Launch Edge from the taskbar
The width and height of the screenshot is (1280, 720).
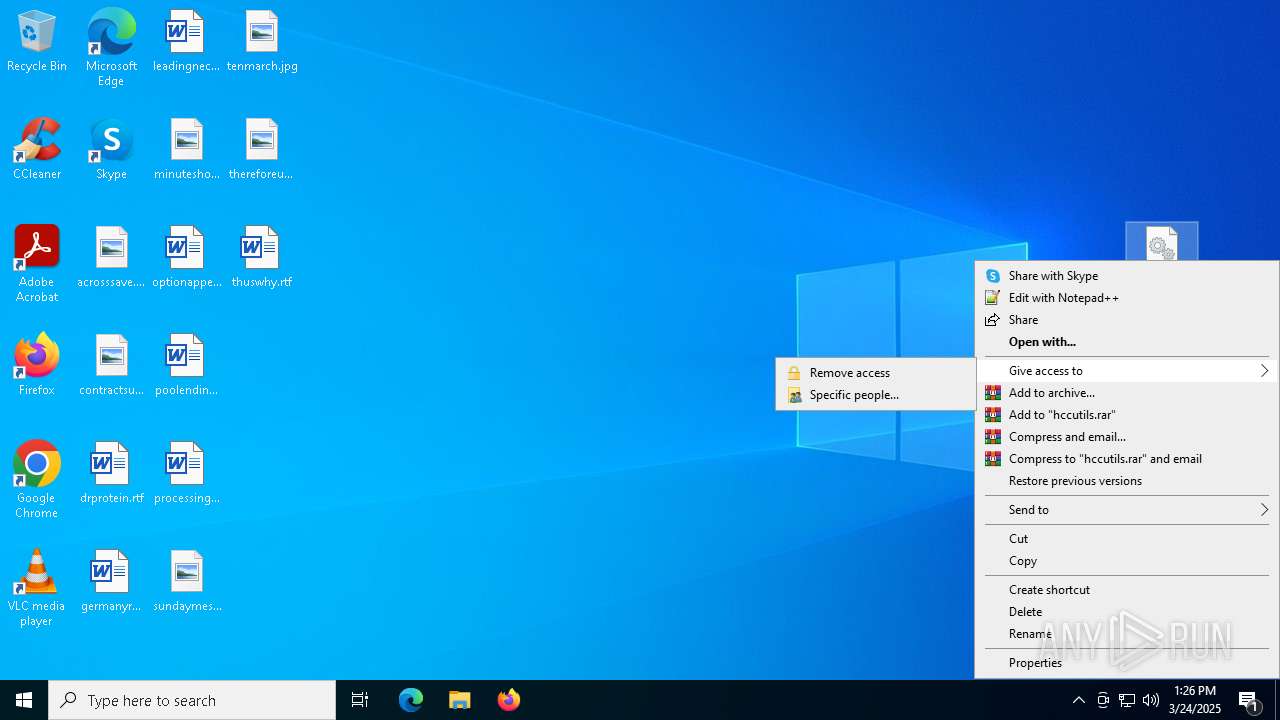coord(411,700)
